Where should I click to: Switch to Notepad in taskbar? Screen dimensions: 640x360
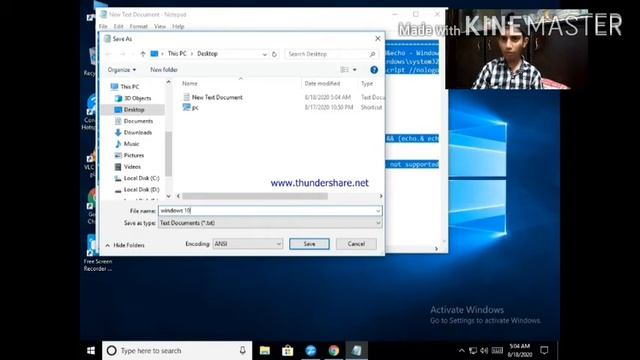(356, 350)
